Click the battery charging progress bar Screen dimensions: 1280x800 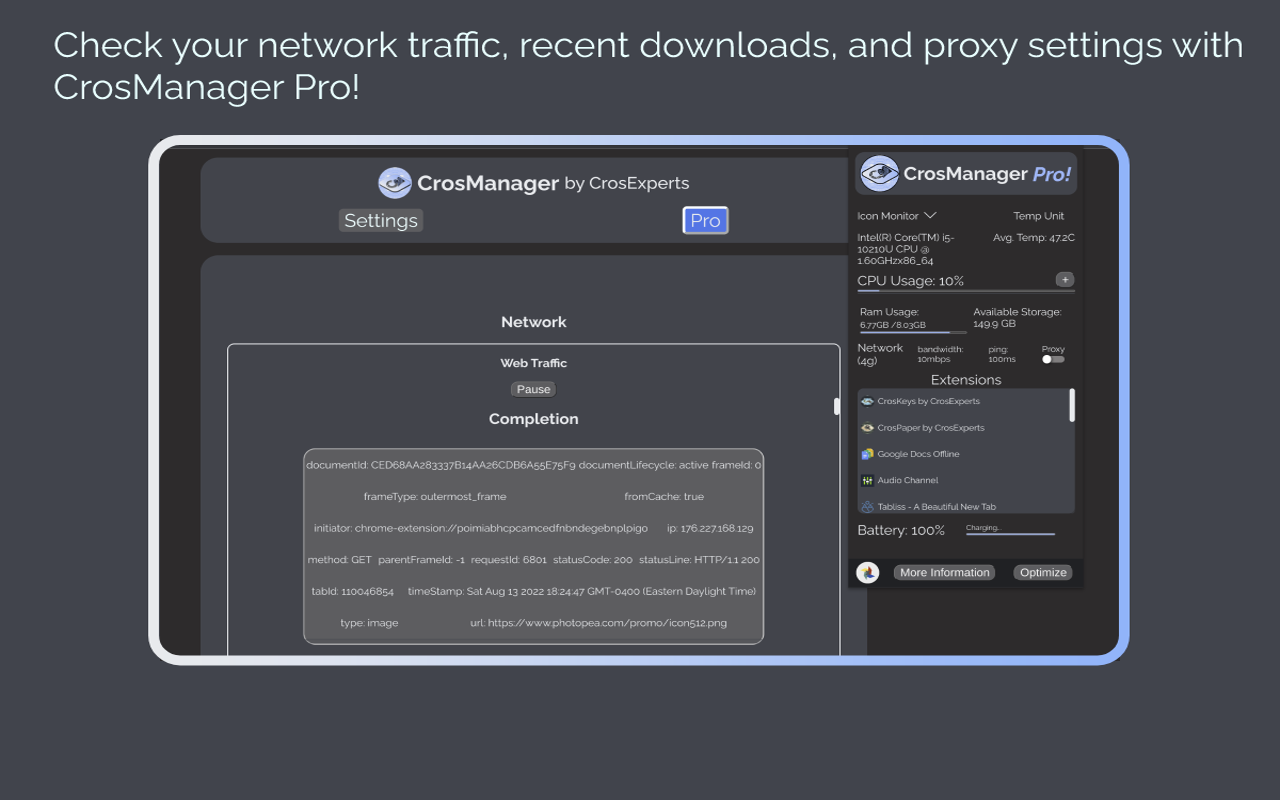(1010, 534)
